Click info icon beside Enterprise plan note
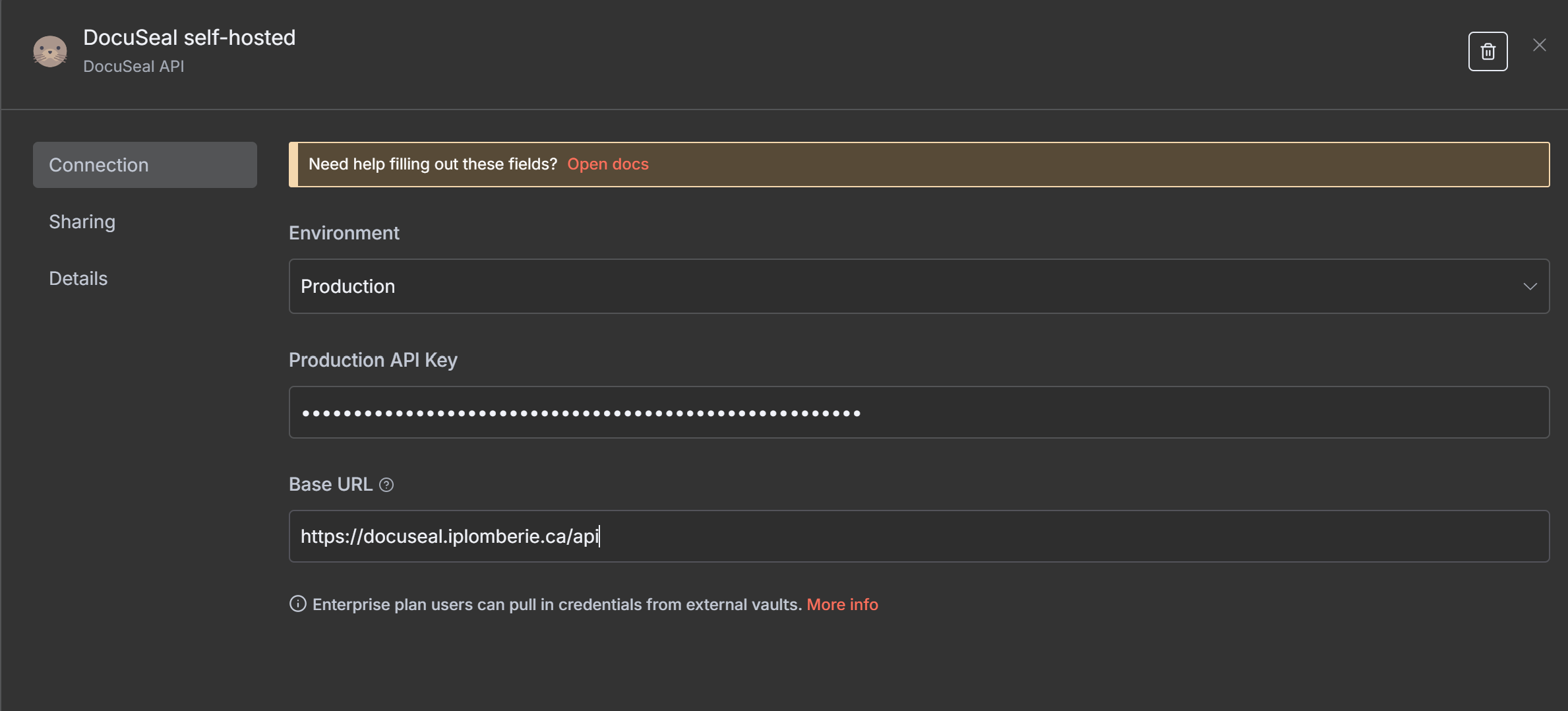The width and height of the screenshot is (1568, 711). point(298,604)
